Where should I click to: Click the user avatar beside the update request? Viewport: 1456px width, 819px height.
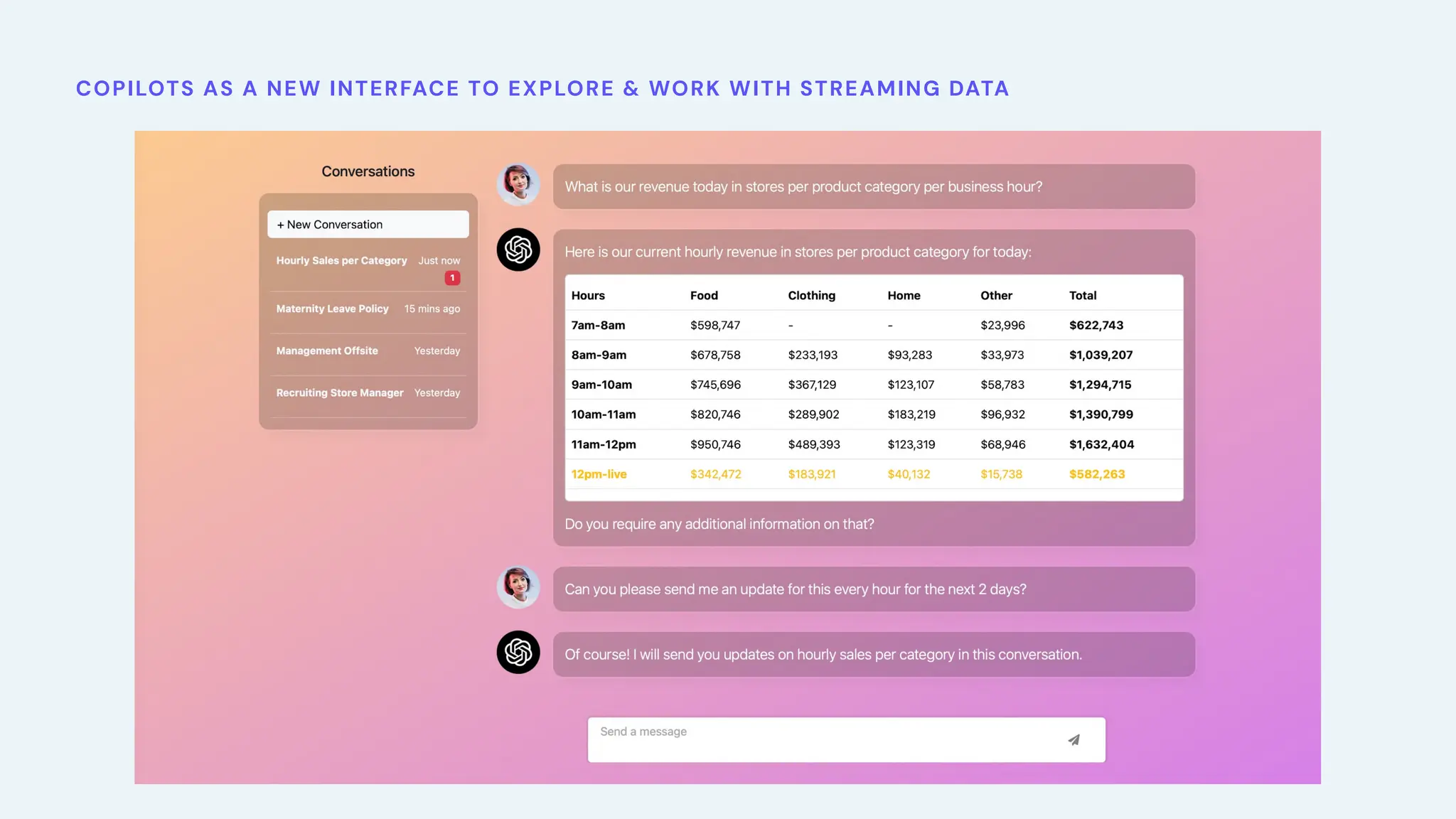pos(518,587)
